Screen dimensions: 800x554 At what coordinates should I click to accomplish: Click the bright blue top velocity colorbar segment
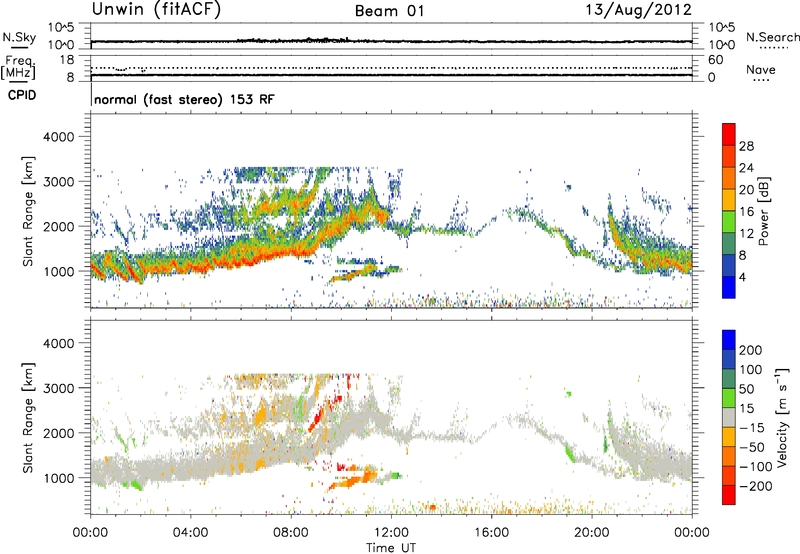coord(729,340)
